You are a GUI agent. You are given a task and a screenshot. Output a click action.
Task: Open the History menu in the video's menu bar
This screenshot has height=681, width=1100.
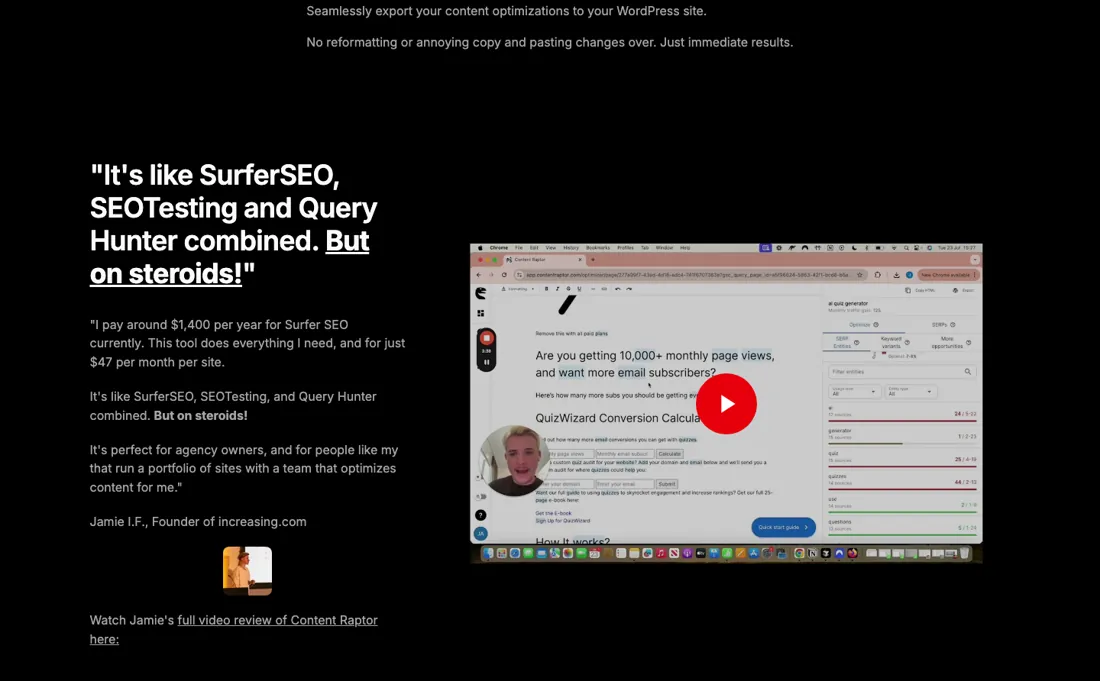point(571,248)
